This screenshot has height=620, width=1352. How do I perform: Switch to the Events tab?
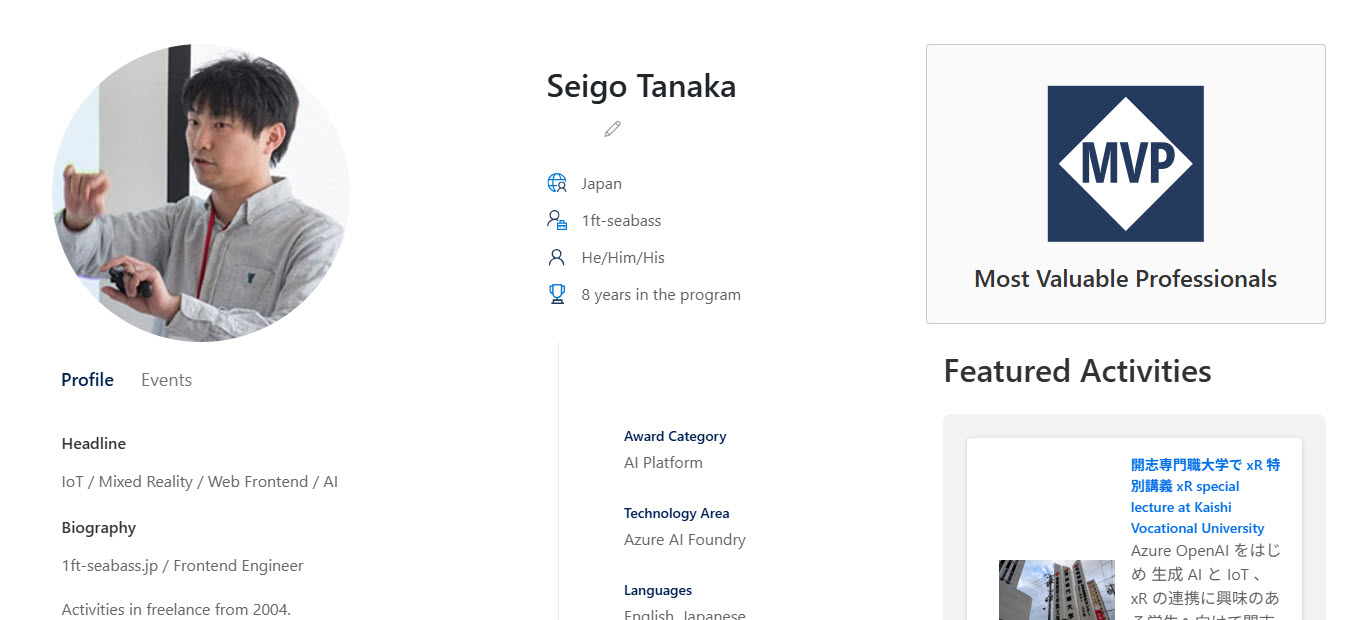(166, 380)
